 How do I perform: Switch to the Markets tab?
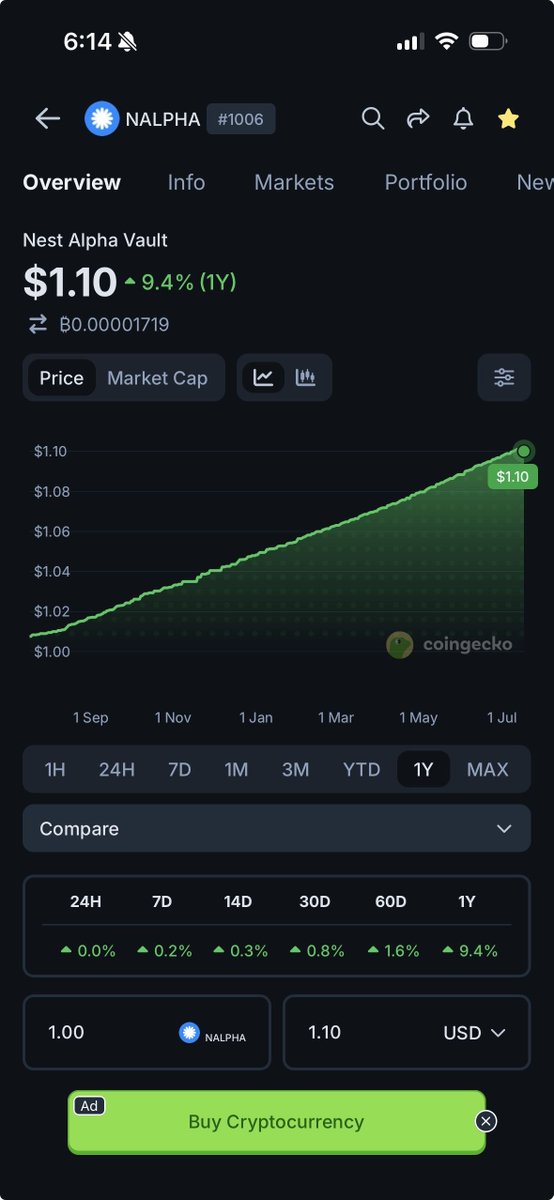pyautogui.click(x=294, y=182)
